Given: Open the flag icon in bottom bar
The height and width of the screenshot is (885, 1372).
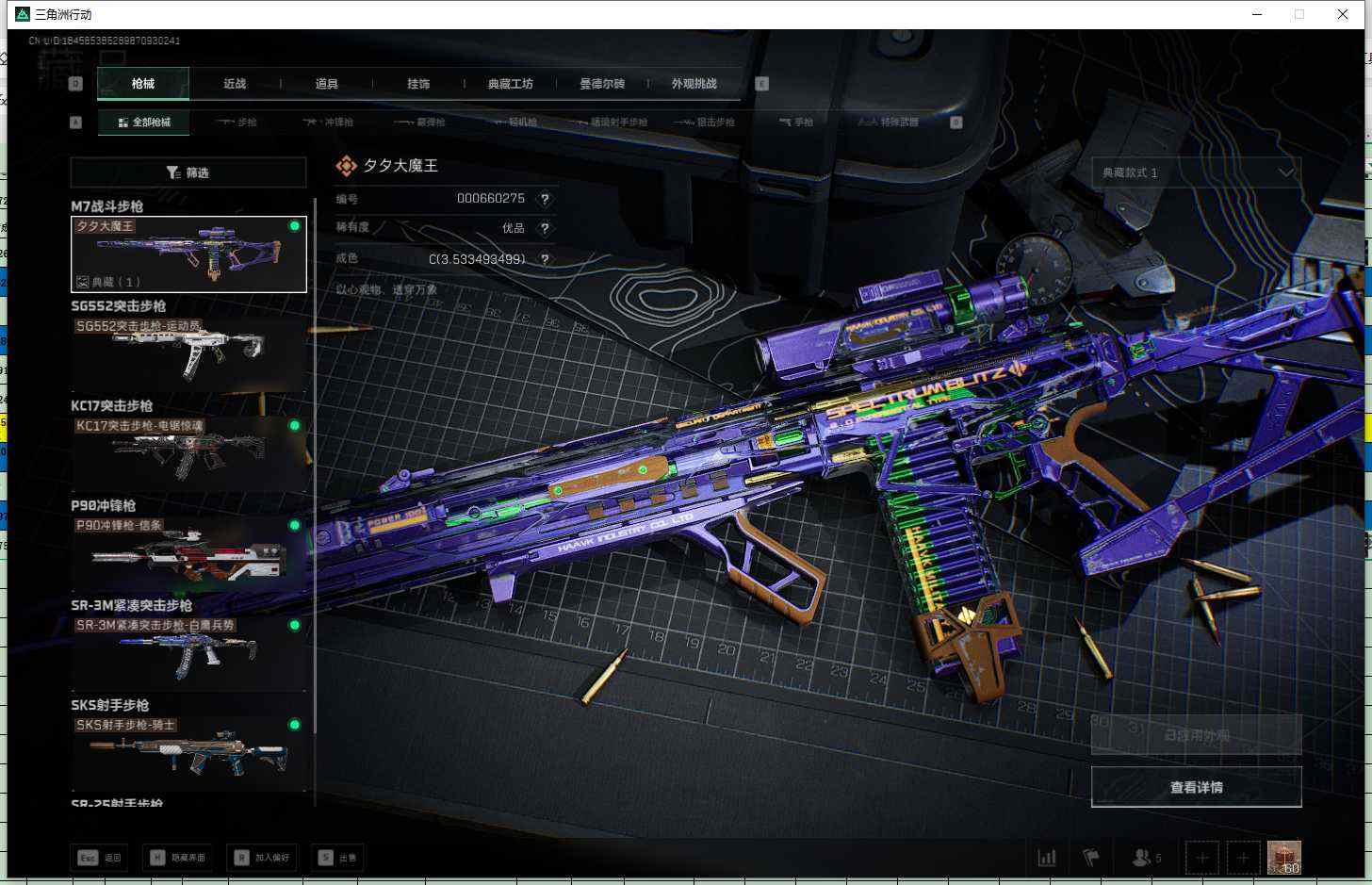Looking at the screenshot, I should click(x=1091, y=858).
